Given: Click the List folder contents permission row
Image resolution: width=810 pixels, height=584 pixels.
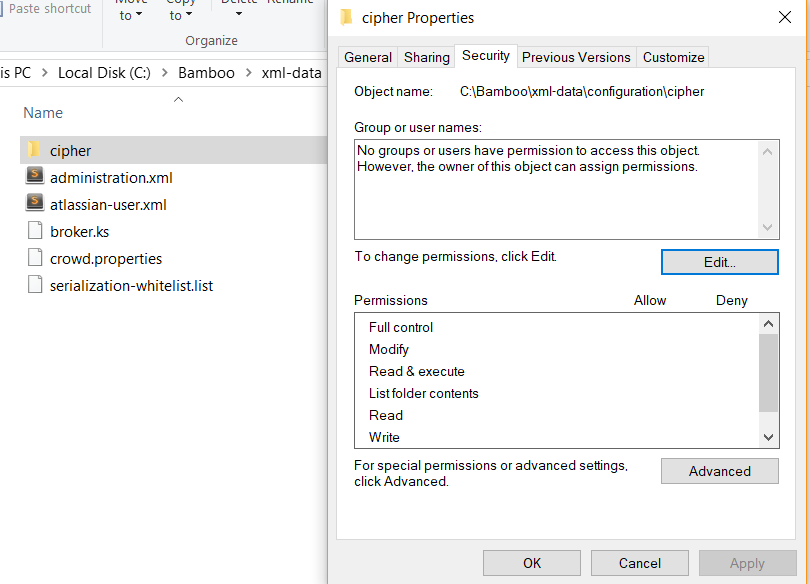Looking at the screenshot, I should click(x=557, y=393).
